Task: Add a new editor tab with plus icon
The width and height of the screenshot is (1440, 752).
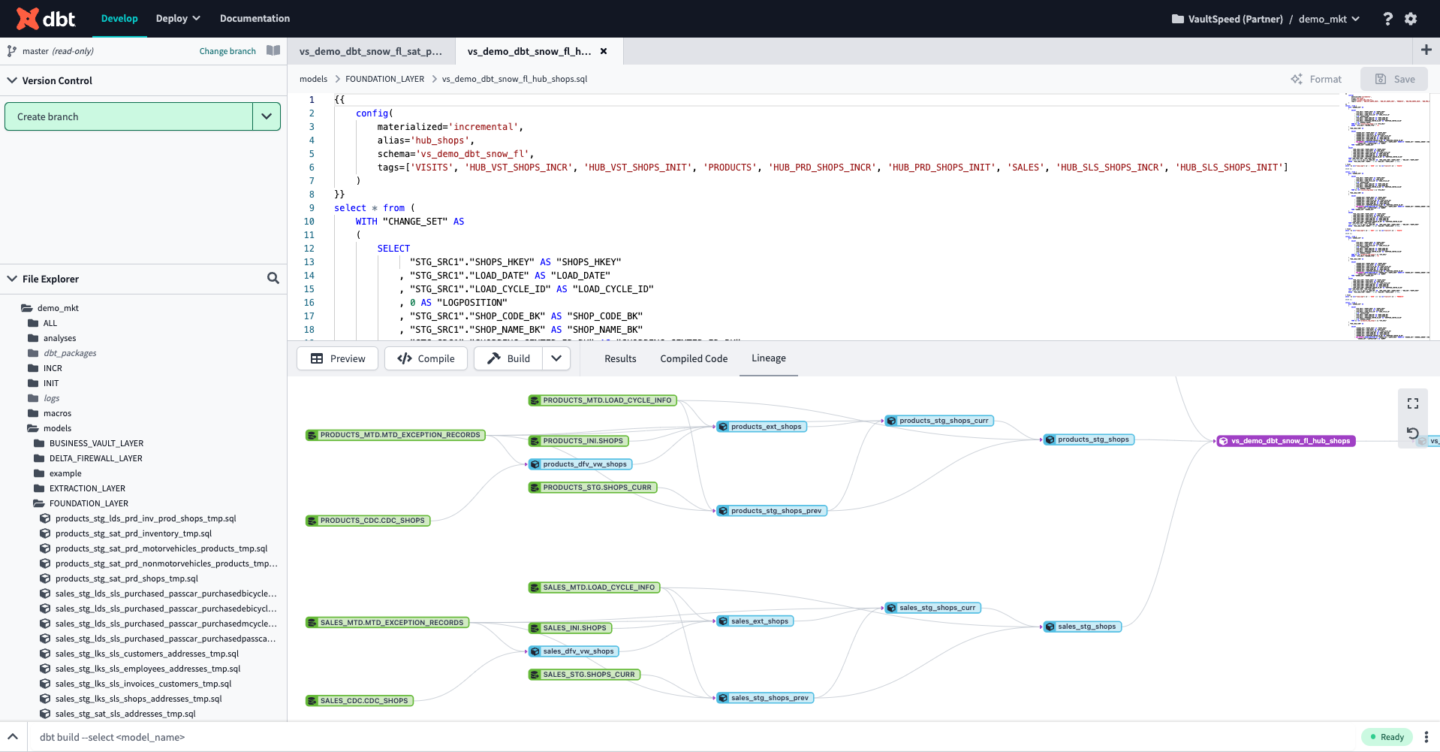Action: coord(1426,51)
